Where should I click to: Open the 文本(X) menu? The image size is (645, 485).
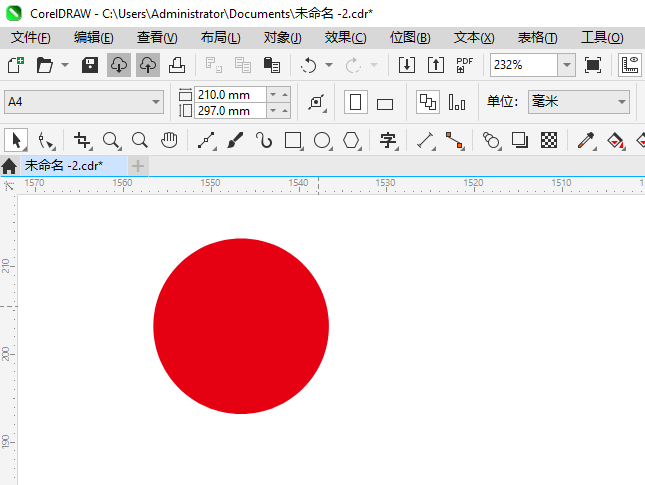pyautogui.click(x=474, y=38)
